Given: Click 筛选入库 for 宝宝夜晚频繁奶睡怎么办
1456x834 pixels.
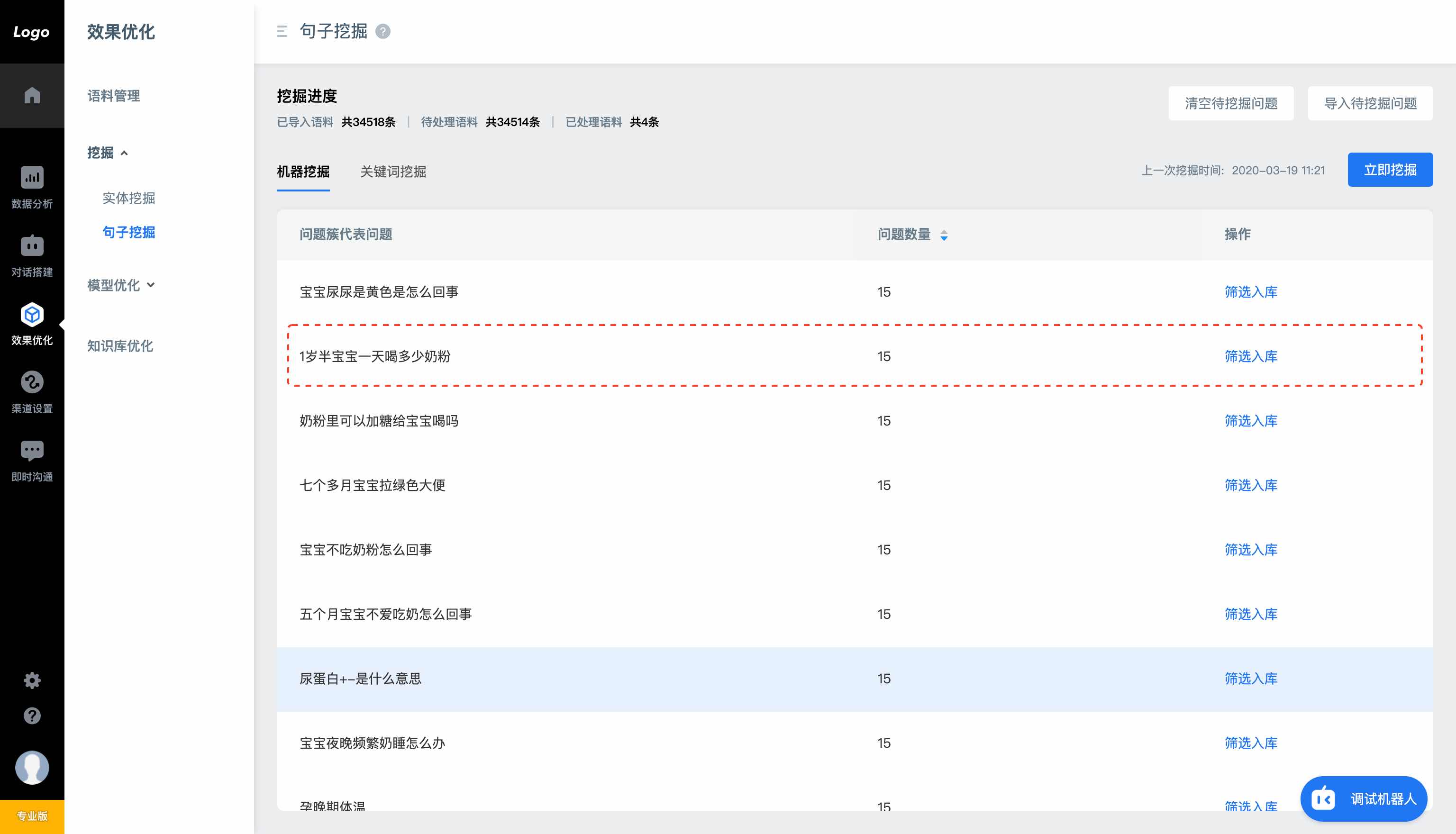Looking at the screenshot, I should pos(1251,743).
